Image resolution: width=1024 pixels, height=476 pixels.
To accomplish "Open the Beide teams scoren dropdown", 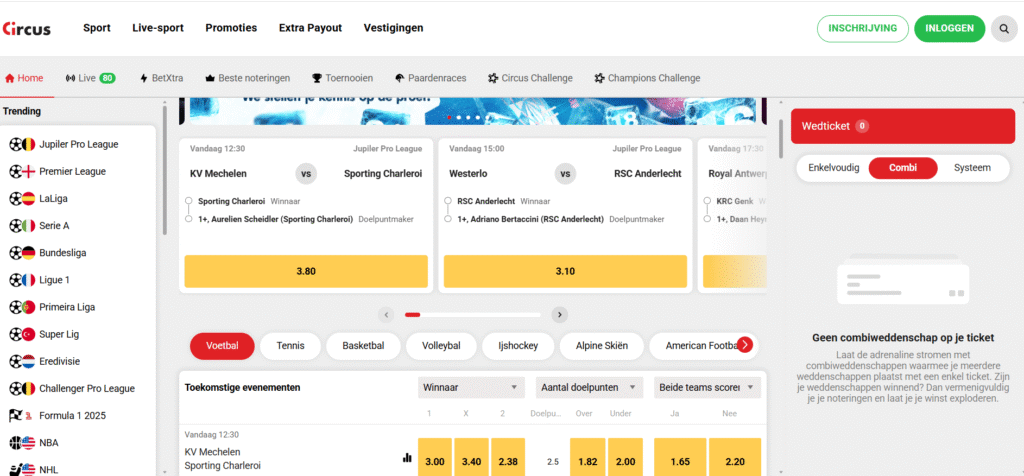I will click(707, 387).
